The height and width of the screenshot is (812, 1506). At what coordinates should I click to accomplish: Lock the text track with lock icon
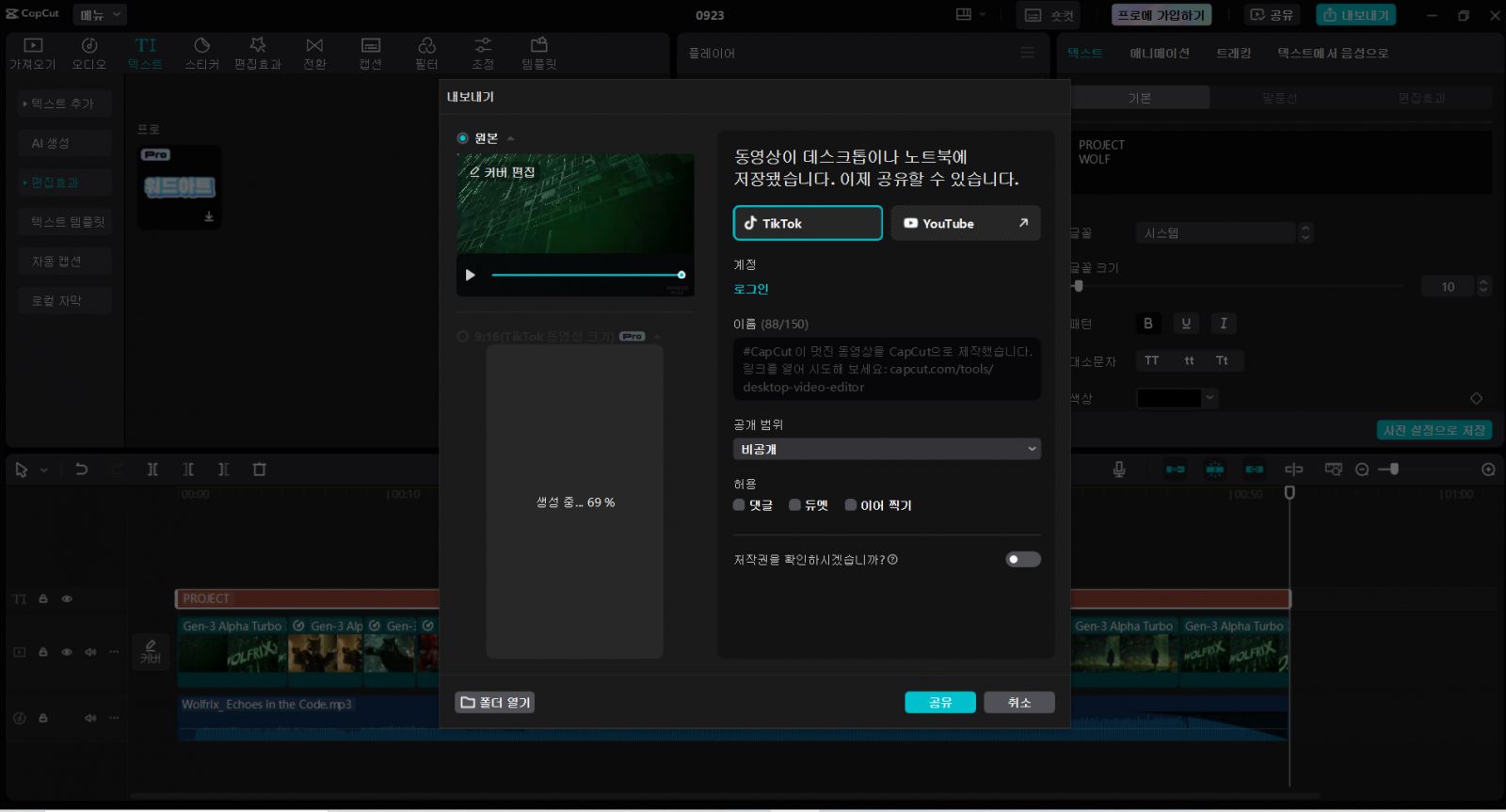(x=43, y=598)
